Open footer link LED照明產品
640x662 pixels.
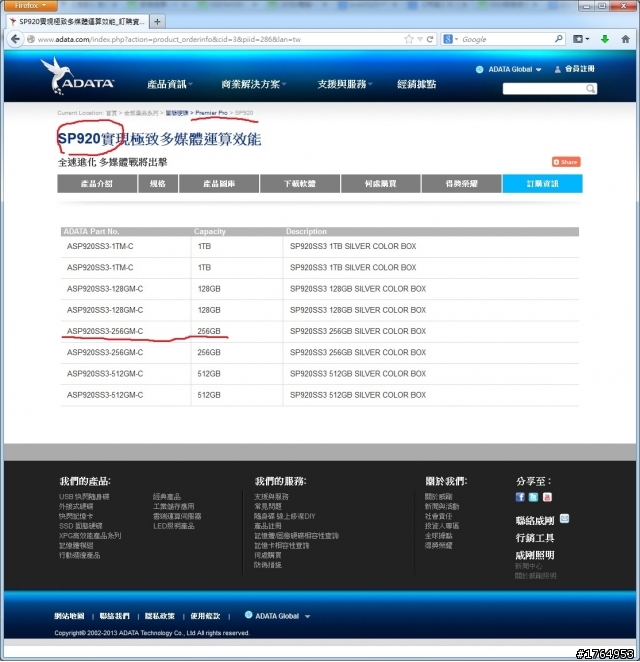pyautogui.click(x=174, y=526)
